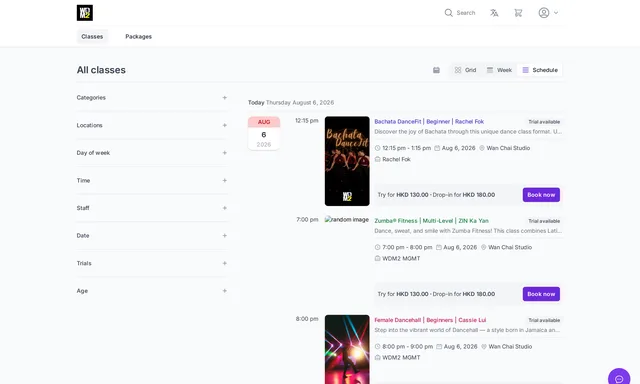Open Bachata DanceFit Beginner Rachel Fok link
Screen dimensions: 640x384
(429, 122)
